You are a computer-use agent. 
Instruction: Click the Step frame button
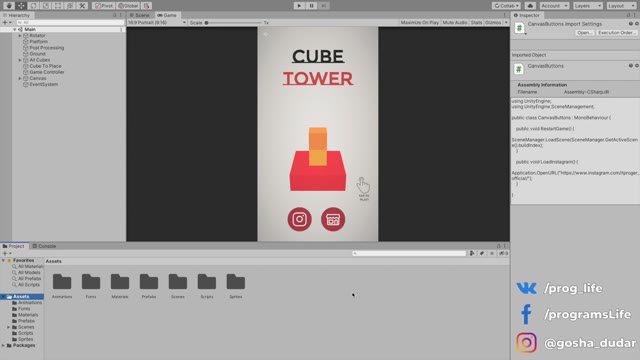point(324,6)
